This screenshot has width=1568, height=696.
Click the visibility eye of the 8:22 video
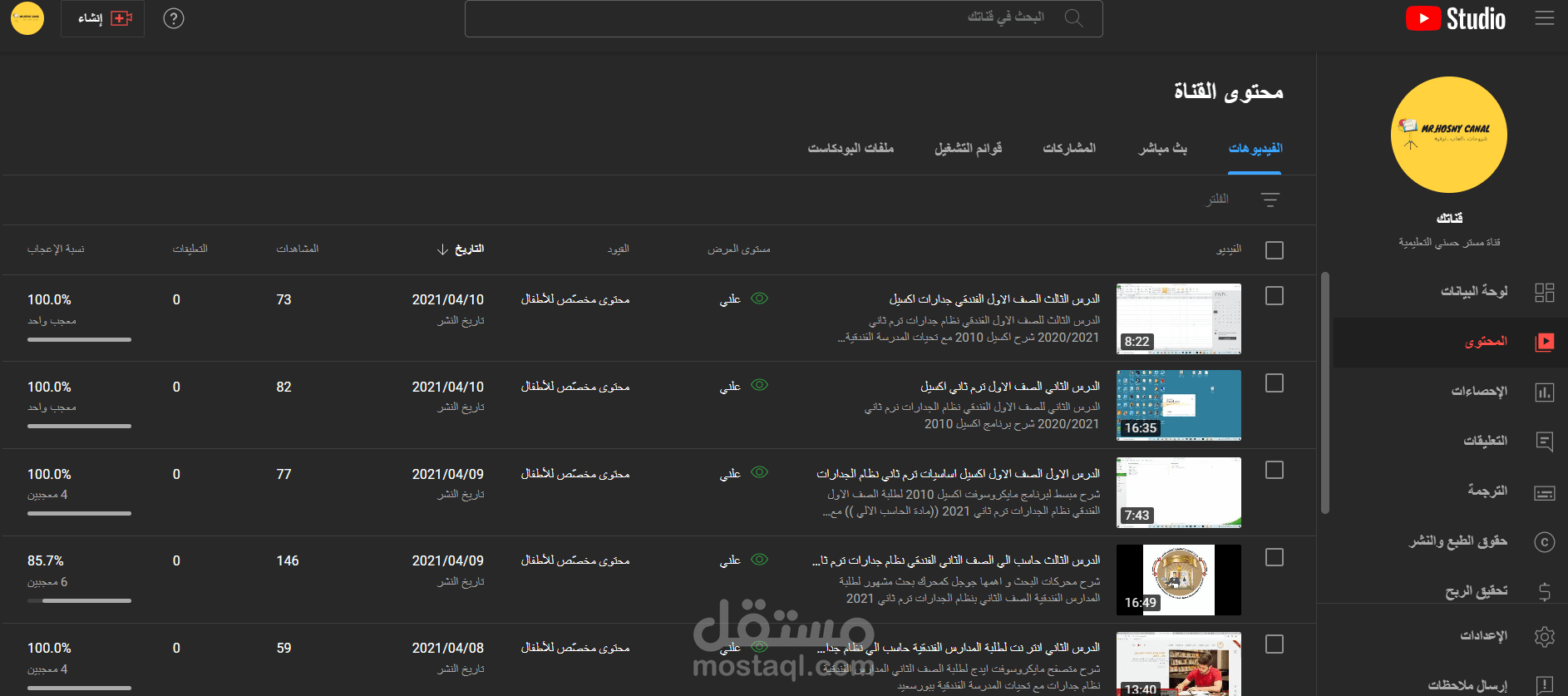(x=759, y=299)
